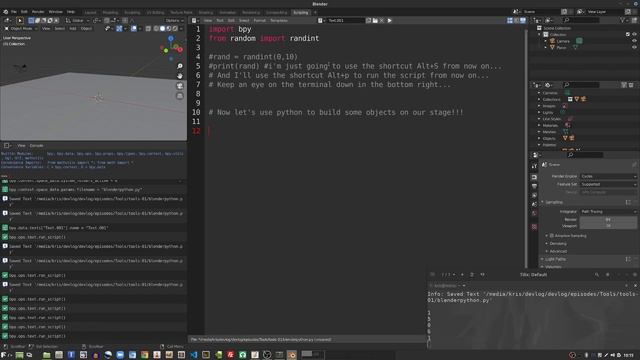Select the Scene properties tab icon

(x=534, y=204)
